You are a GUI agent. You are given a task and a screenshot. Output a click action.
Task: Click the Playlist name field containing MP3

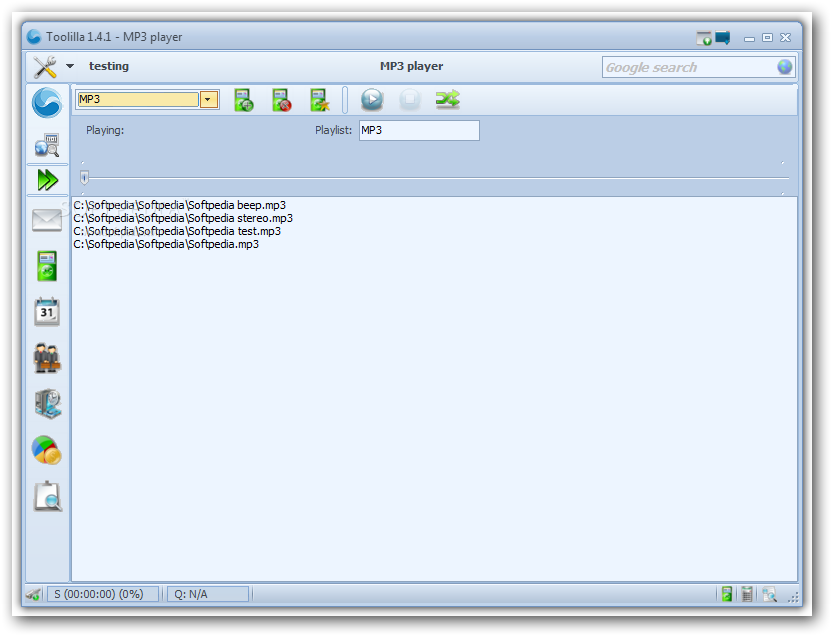[419, 130]
